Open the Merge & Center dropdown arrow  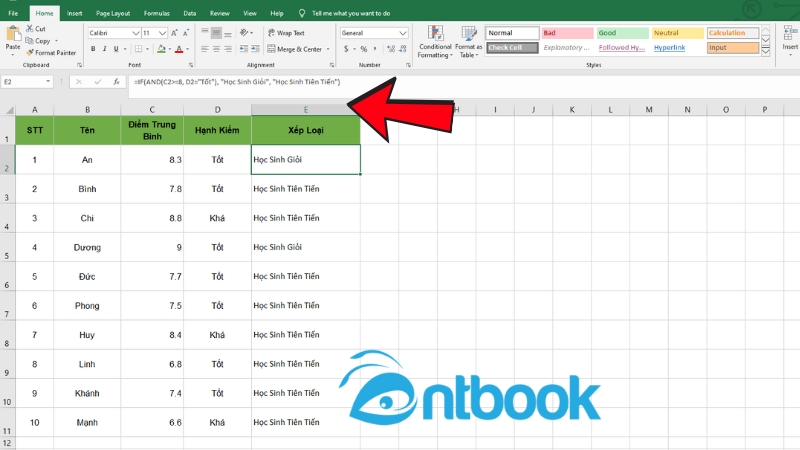point(328,49)
